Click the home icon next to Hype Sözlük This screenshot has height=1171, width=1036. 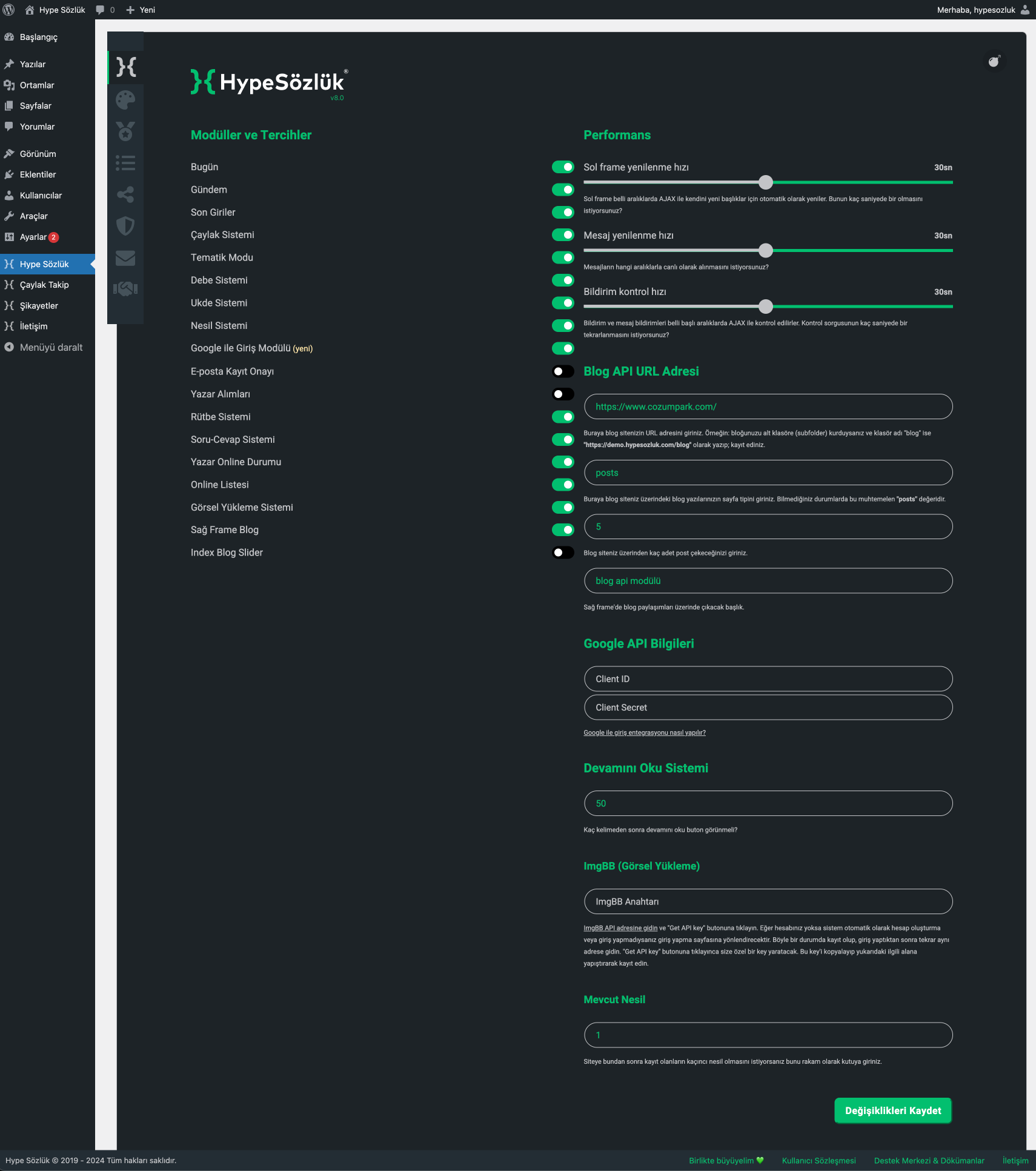[30, 10]
